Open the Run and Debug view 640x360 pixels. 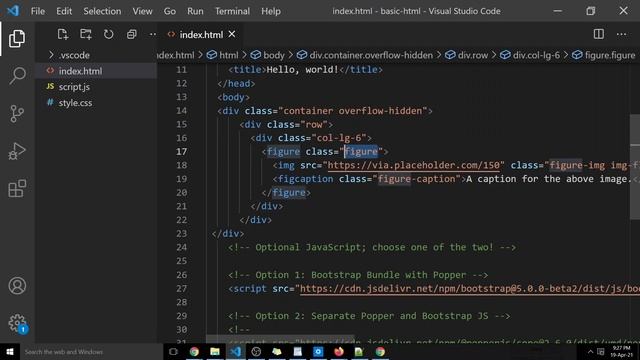point(17,151)
